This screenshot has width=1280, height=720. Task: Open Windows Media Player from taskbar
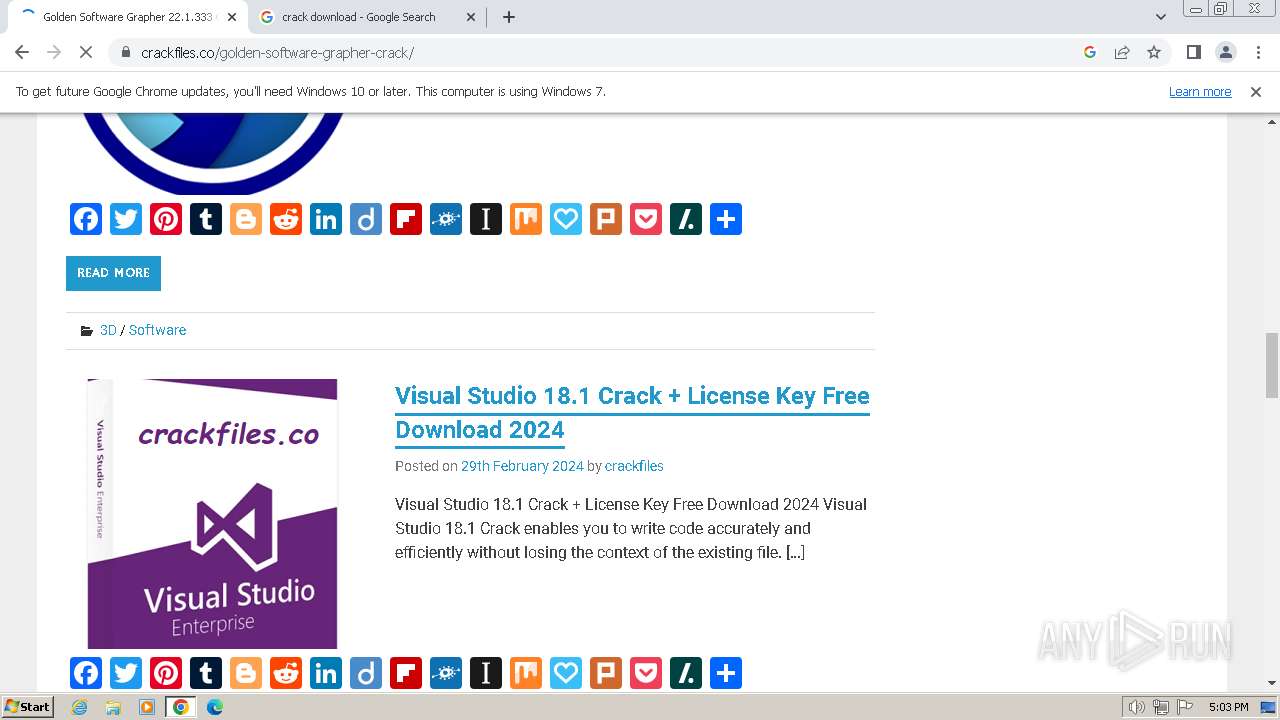tap(147, 707)
